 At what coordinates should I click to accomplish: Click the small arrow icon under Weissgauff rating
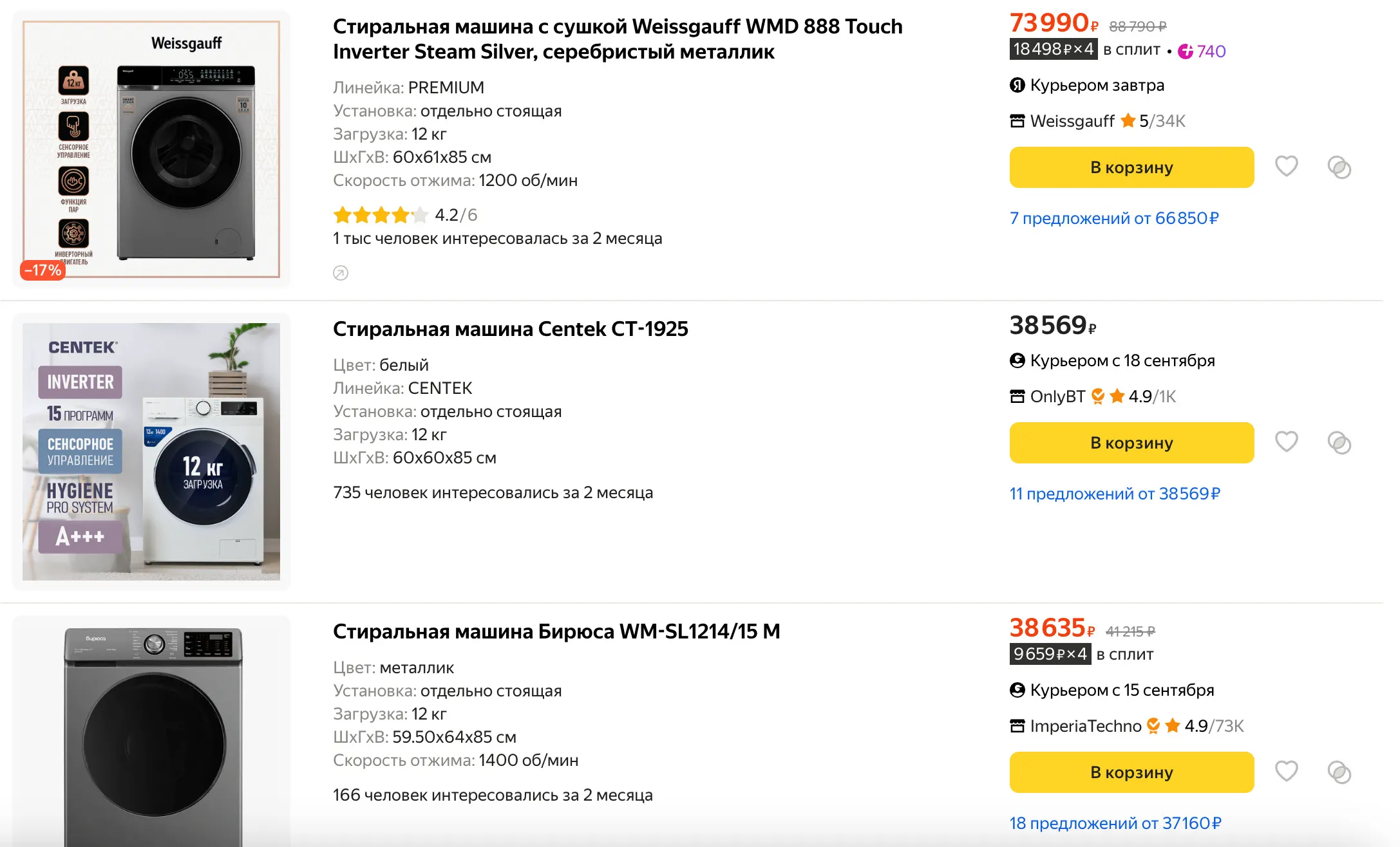[341, 273]
